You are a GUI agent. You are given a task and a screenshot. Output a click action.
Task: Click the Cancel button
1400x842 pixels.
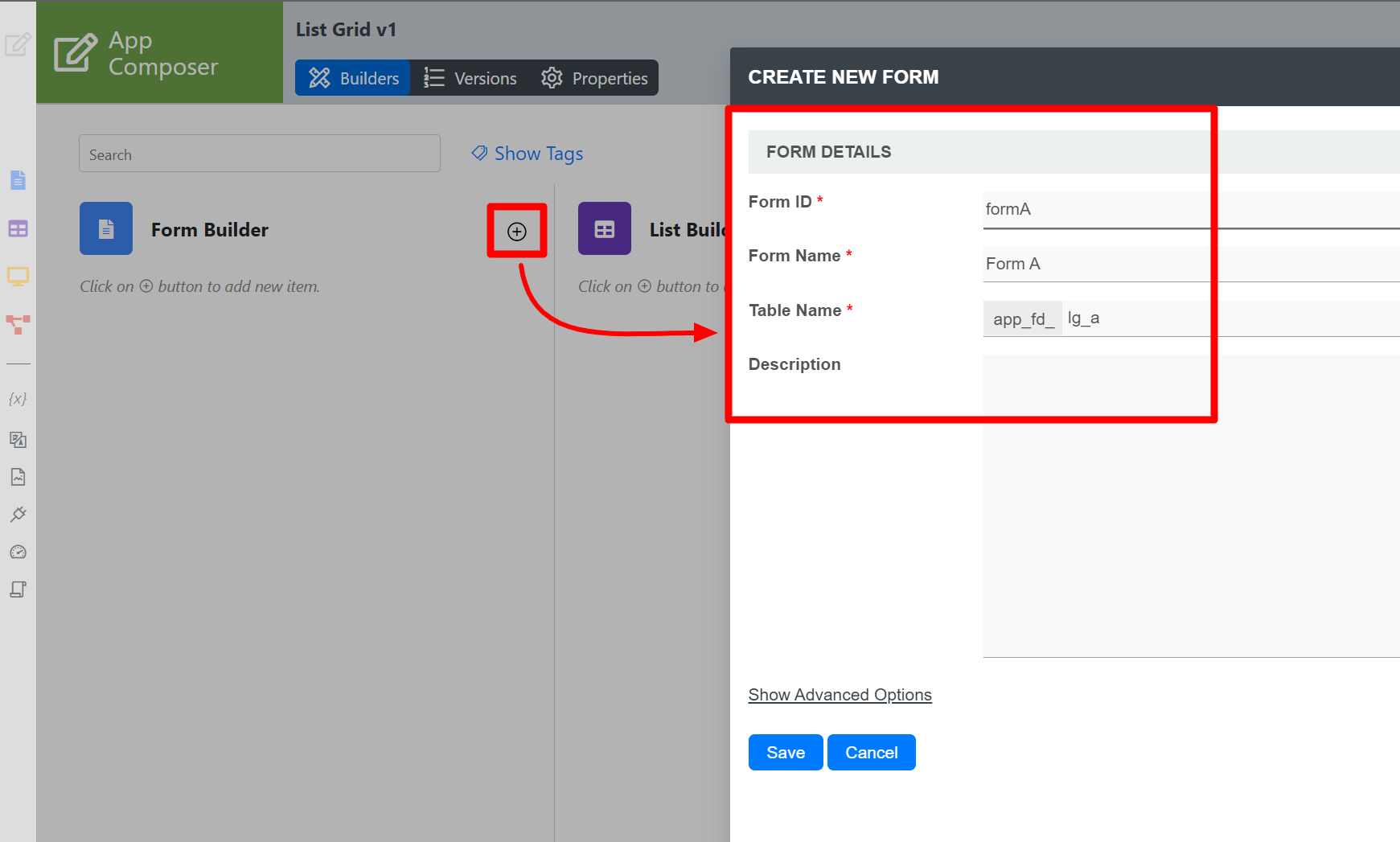coord(871,753)
